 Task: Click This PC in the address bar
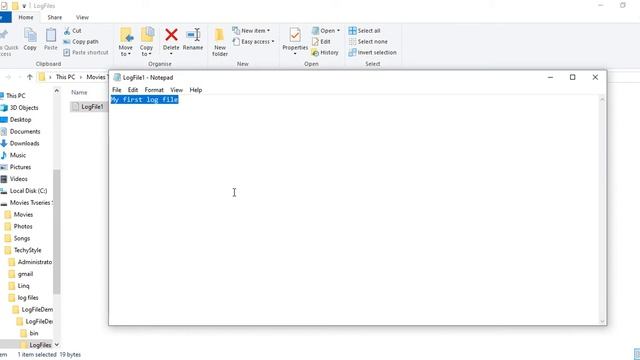(65, 77)
